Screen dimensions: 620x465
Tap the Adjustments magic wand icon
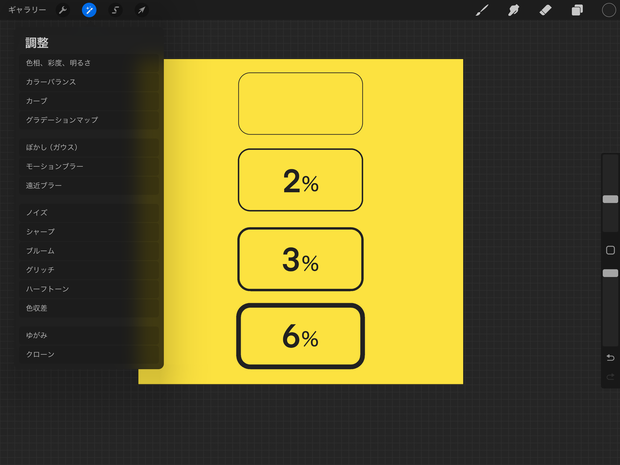(89, 10)
